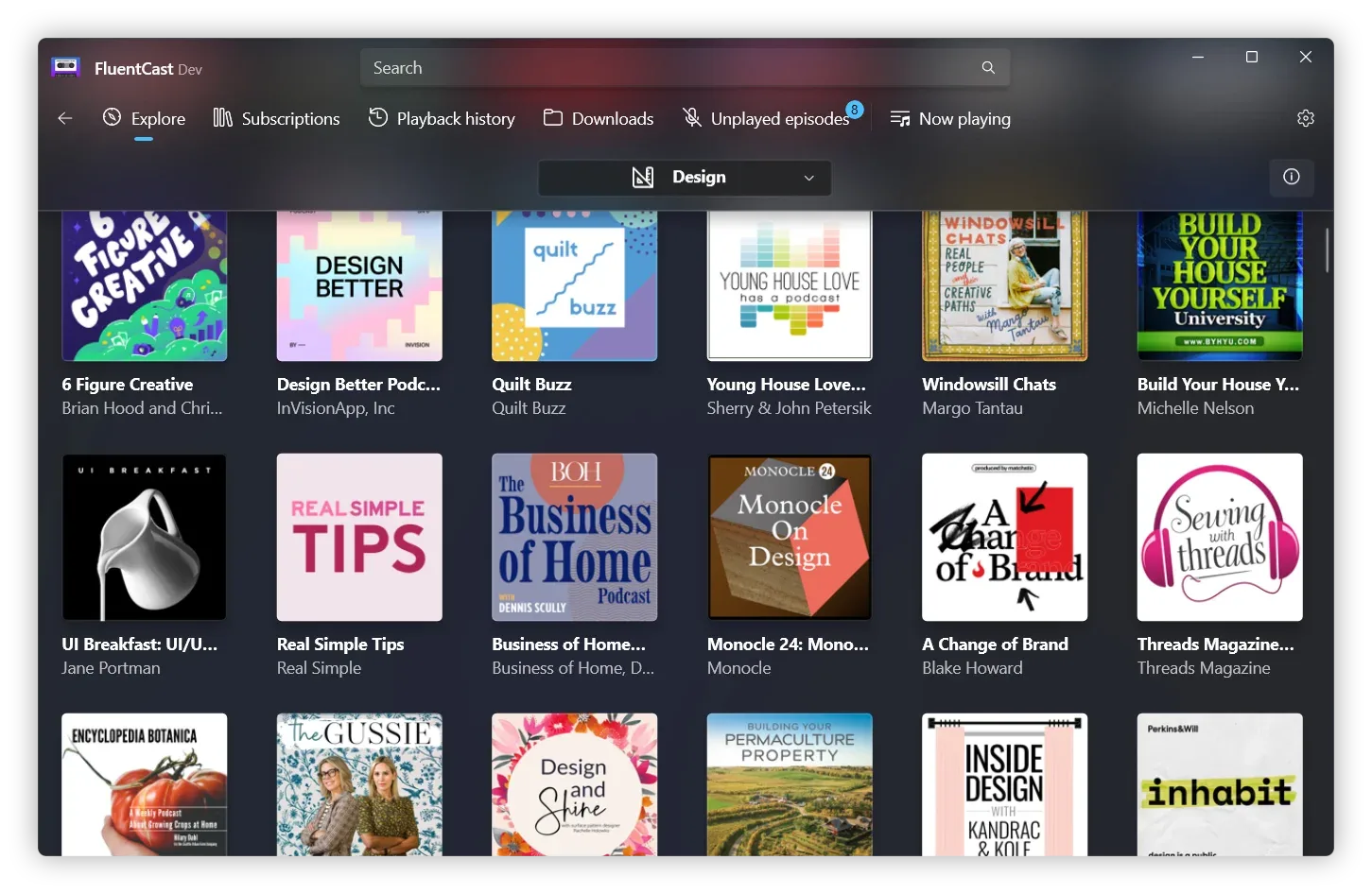The width and height of the screenshot is (1372, 894).
Task: Go to the Downloads tab
Action: 599,118
